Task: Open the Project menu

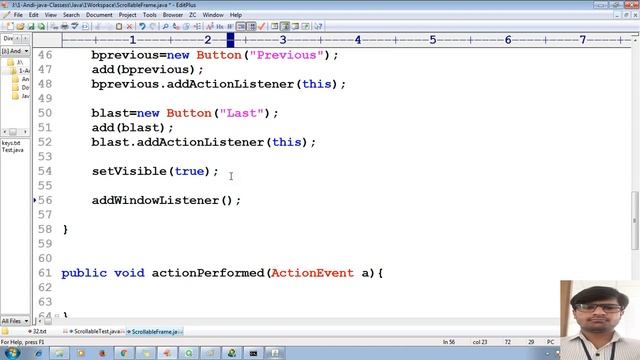Action: 127,15
